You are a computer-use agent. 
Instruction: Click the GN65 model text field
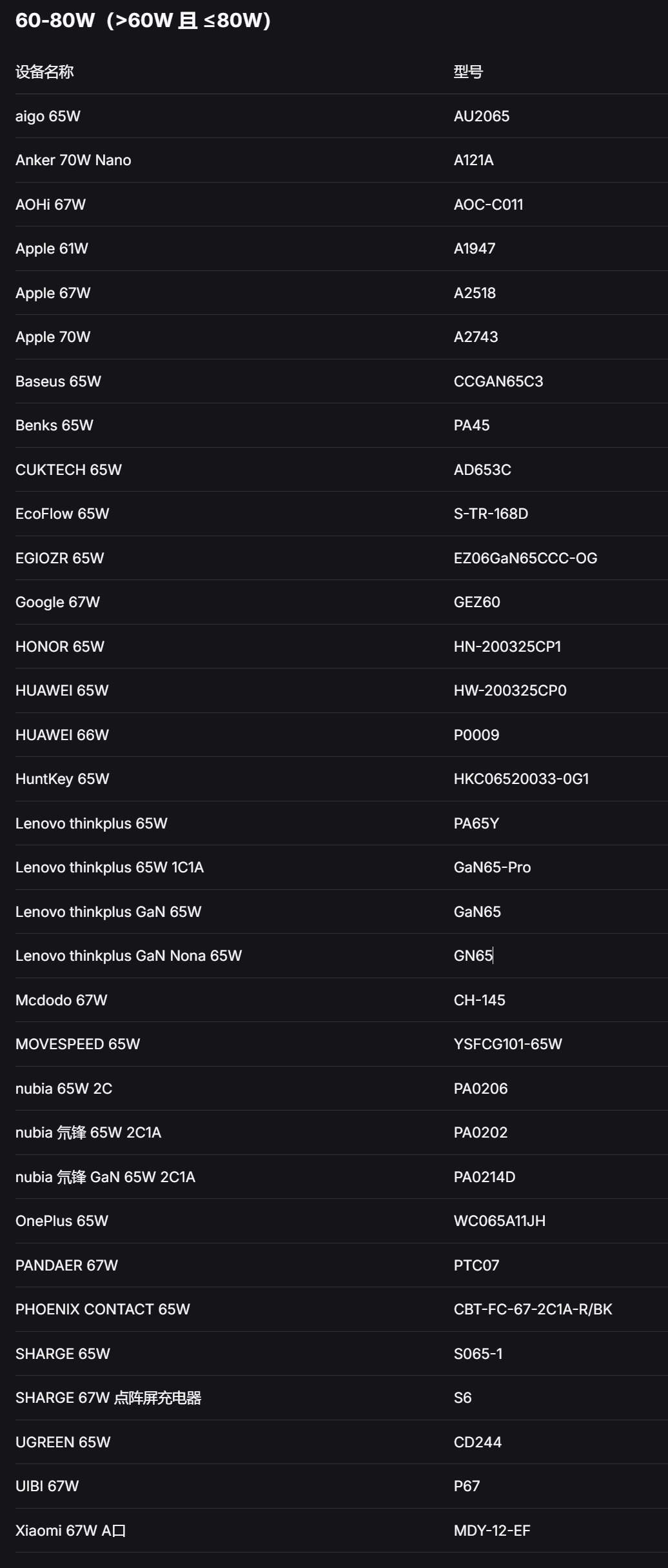click(473, 956)
